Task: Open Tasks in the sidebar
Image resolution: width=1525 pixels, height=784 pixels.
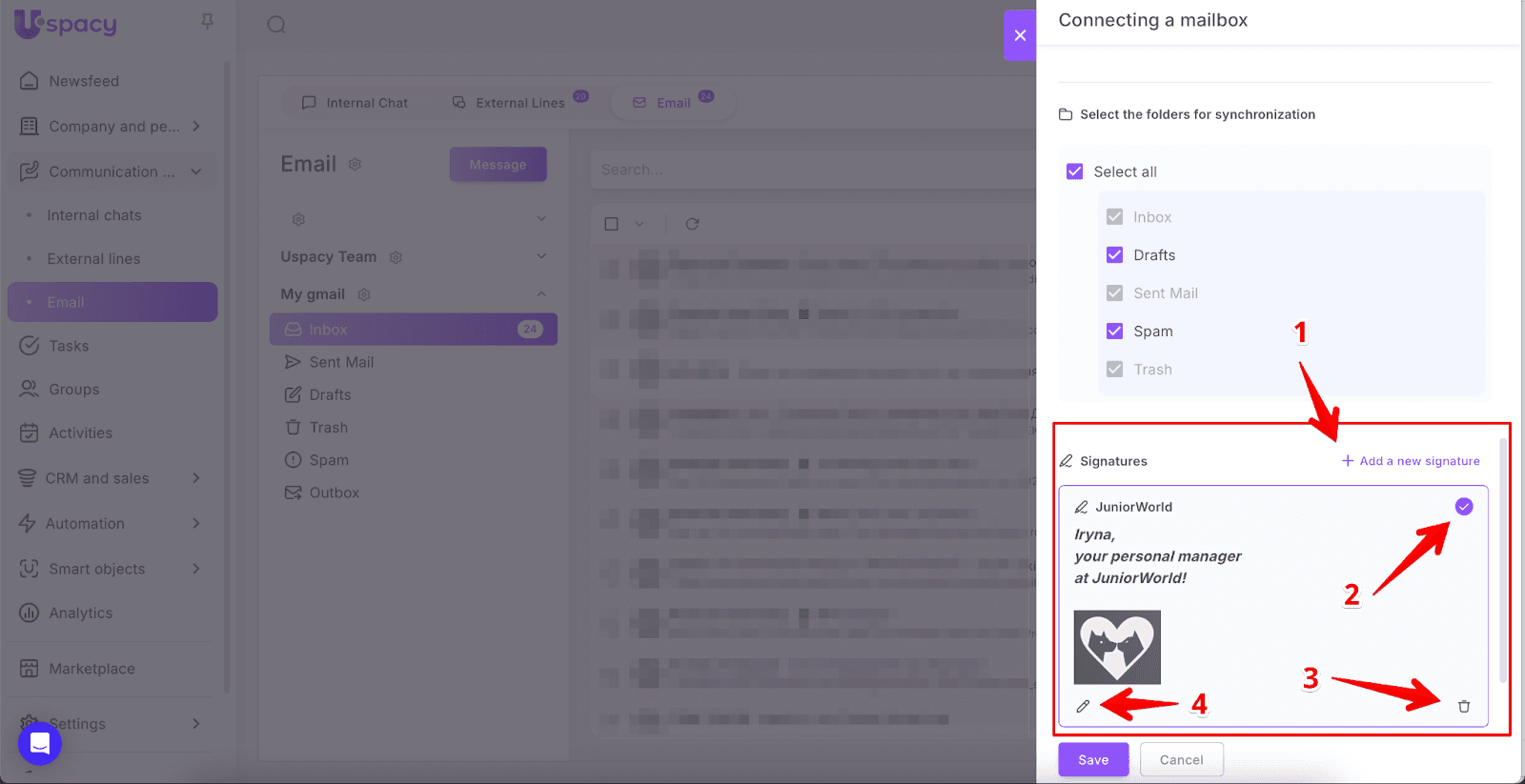Action: coord(69,346)
